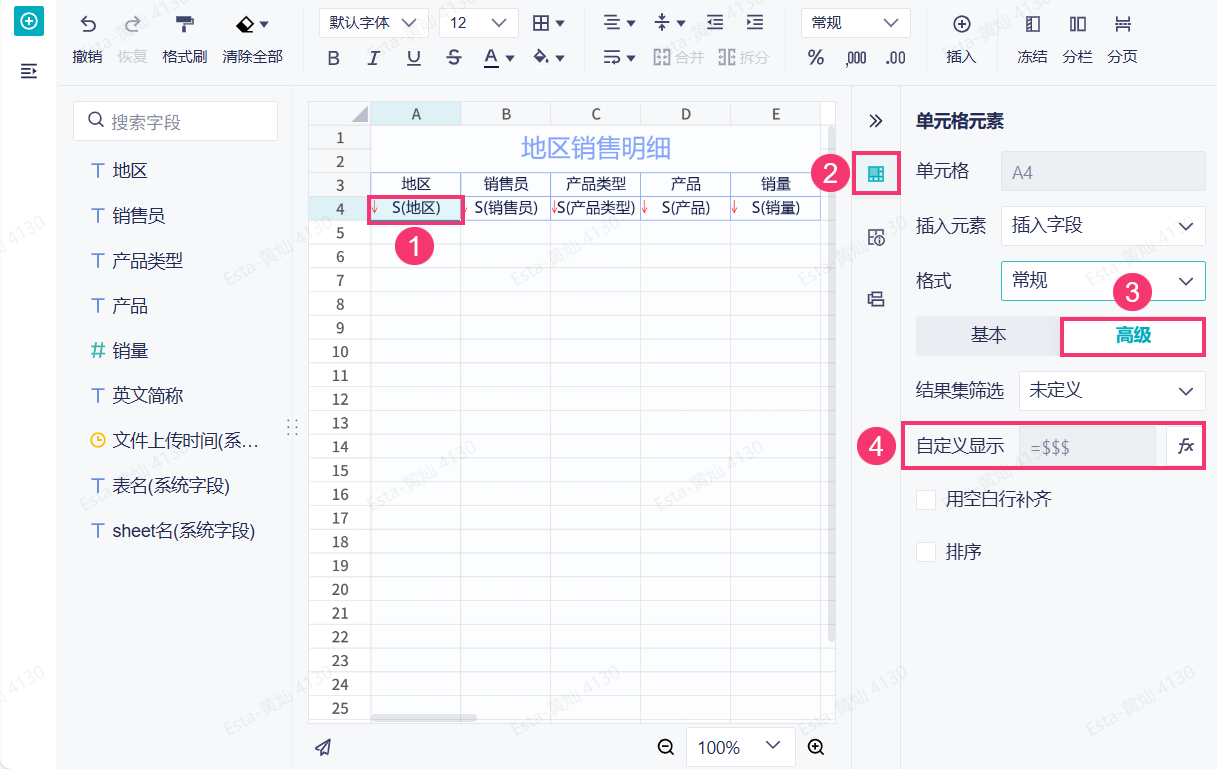The width and height of the screenshot is (1217, 769).
Task: Click the Page break (分页) button
Action: click(1122, 38)
